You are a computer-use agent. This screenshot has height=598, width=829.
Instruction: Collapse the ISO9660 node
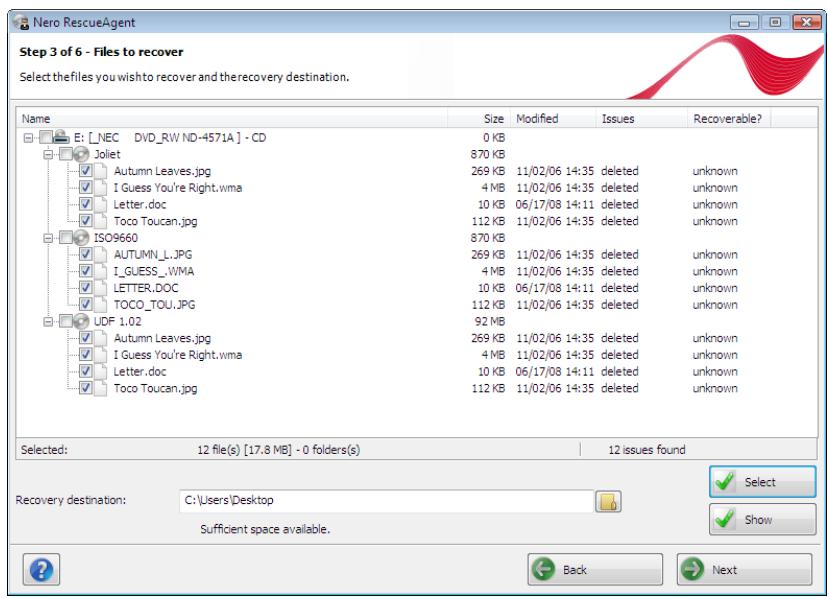point(48,238)
